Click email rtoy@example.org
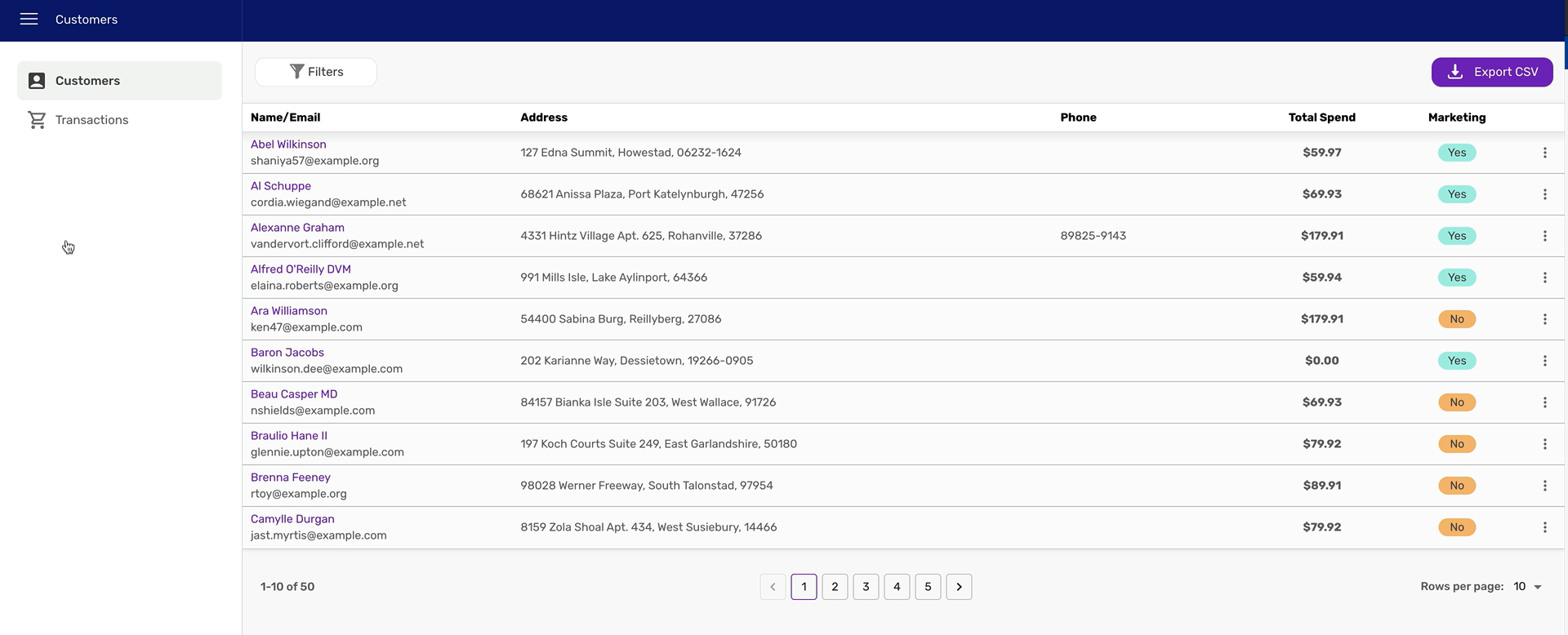1568x635 pixels. coord(299,494)
